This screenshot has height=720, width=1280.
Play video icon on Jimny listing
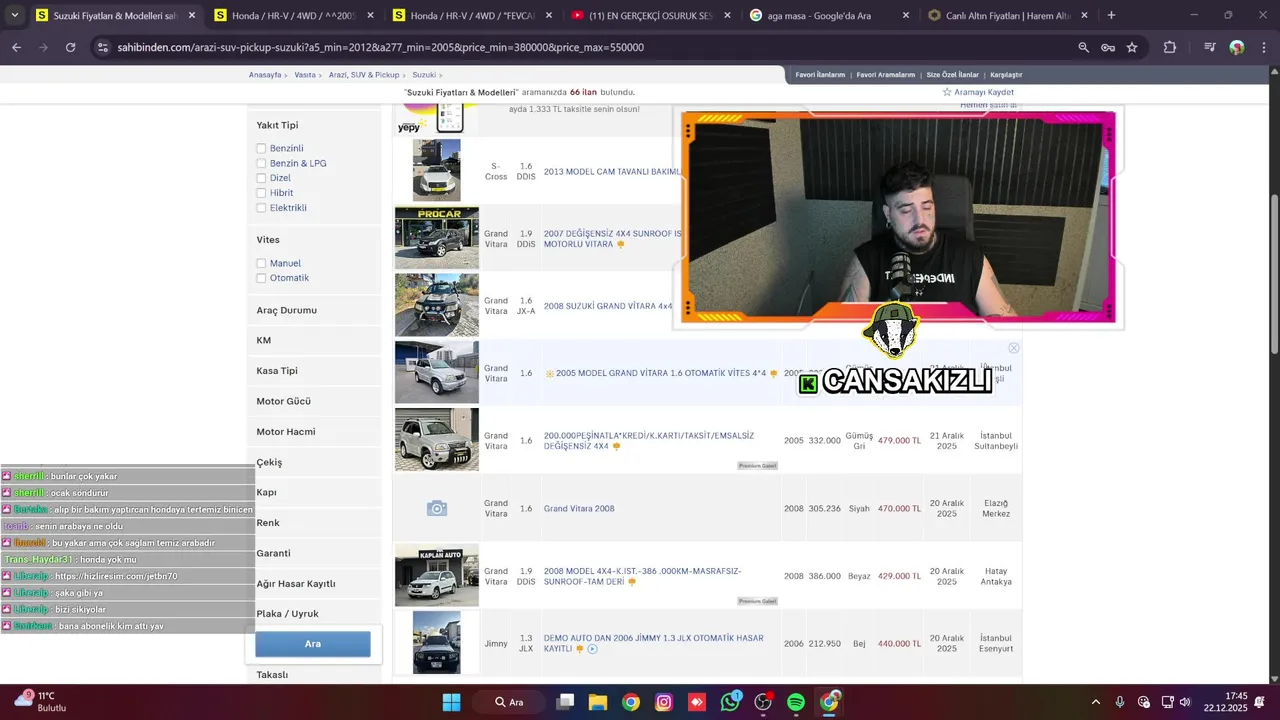click(x=592, y=649)
